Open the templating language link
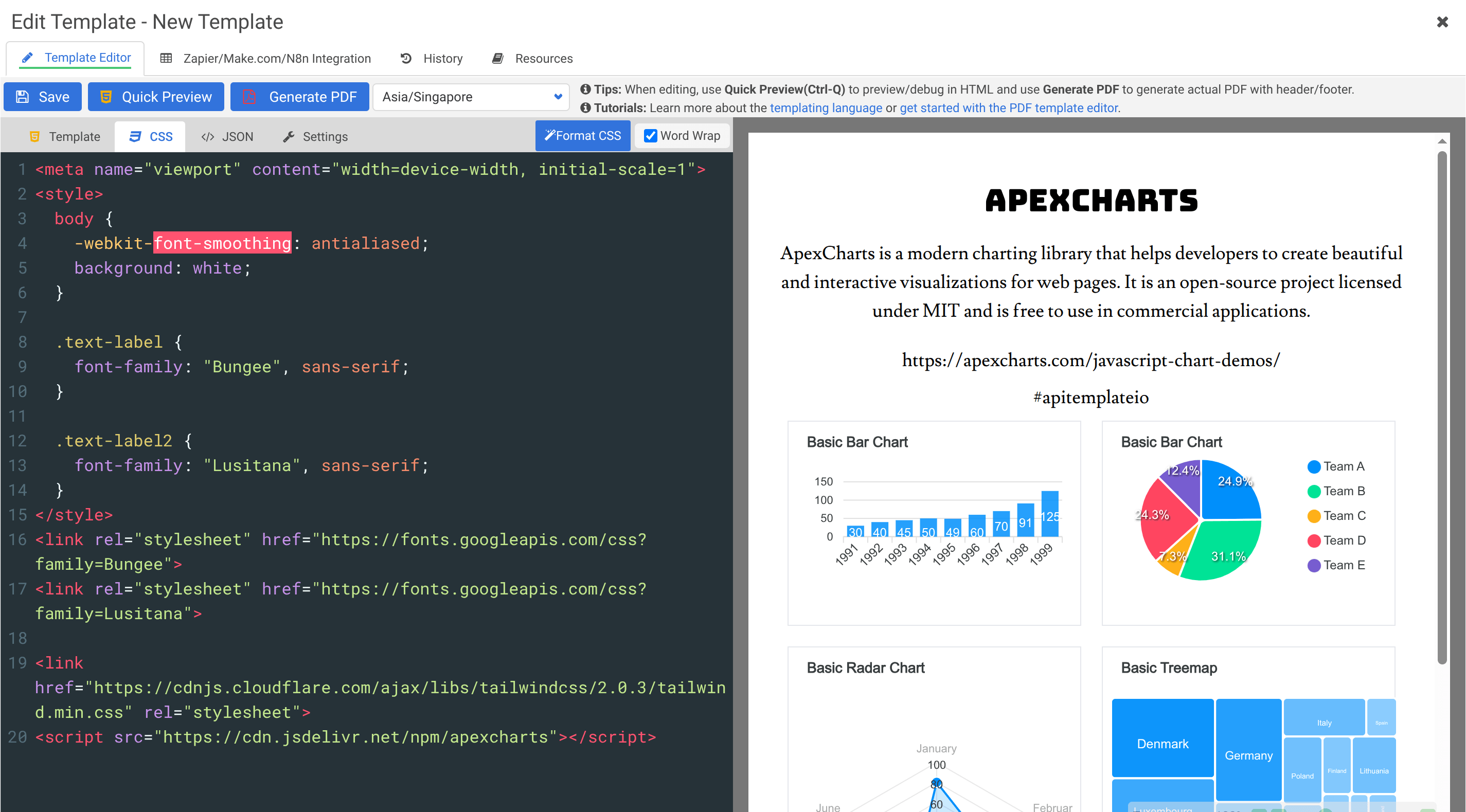 pyautogui.click(x=826, y=107)
